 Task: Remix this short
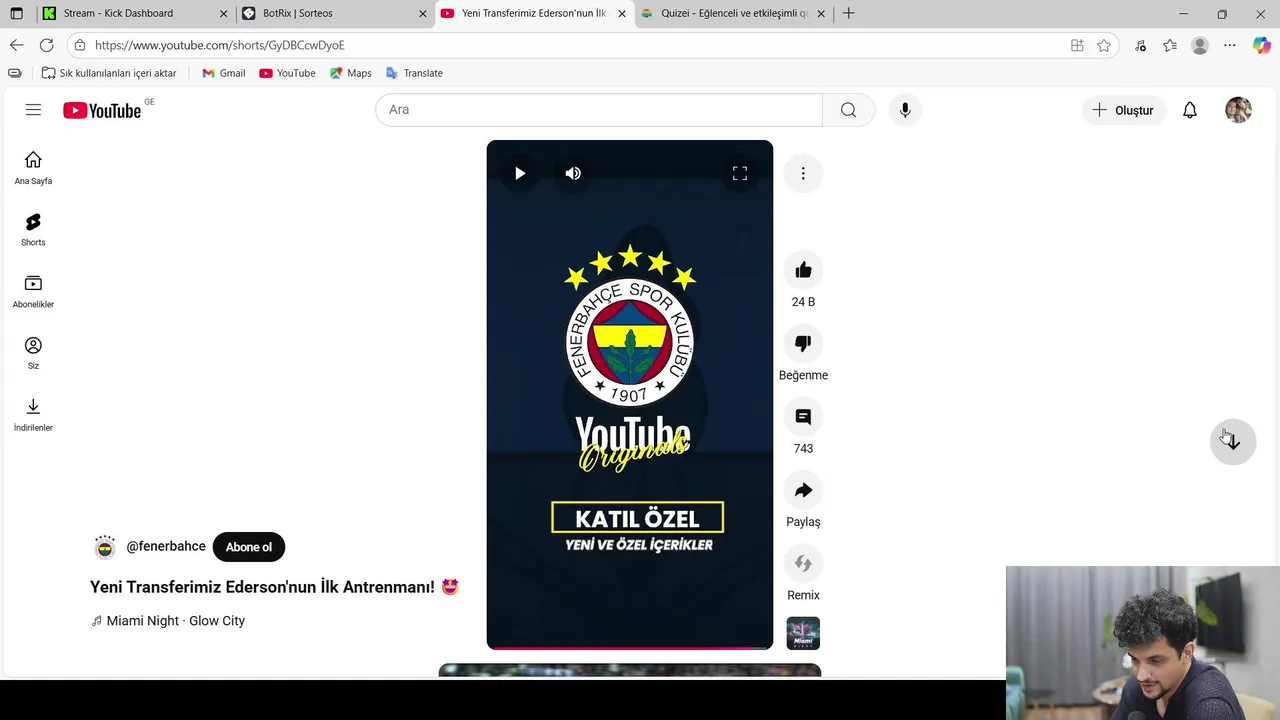803,563
